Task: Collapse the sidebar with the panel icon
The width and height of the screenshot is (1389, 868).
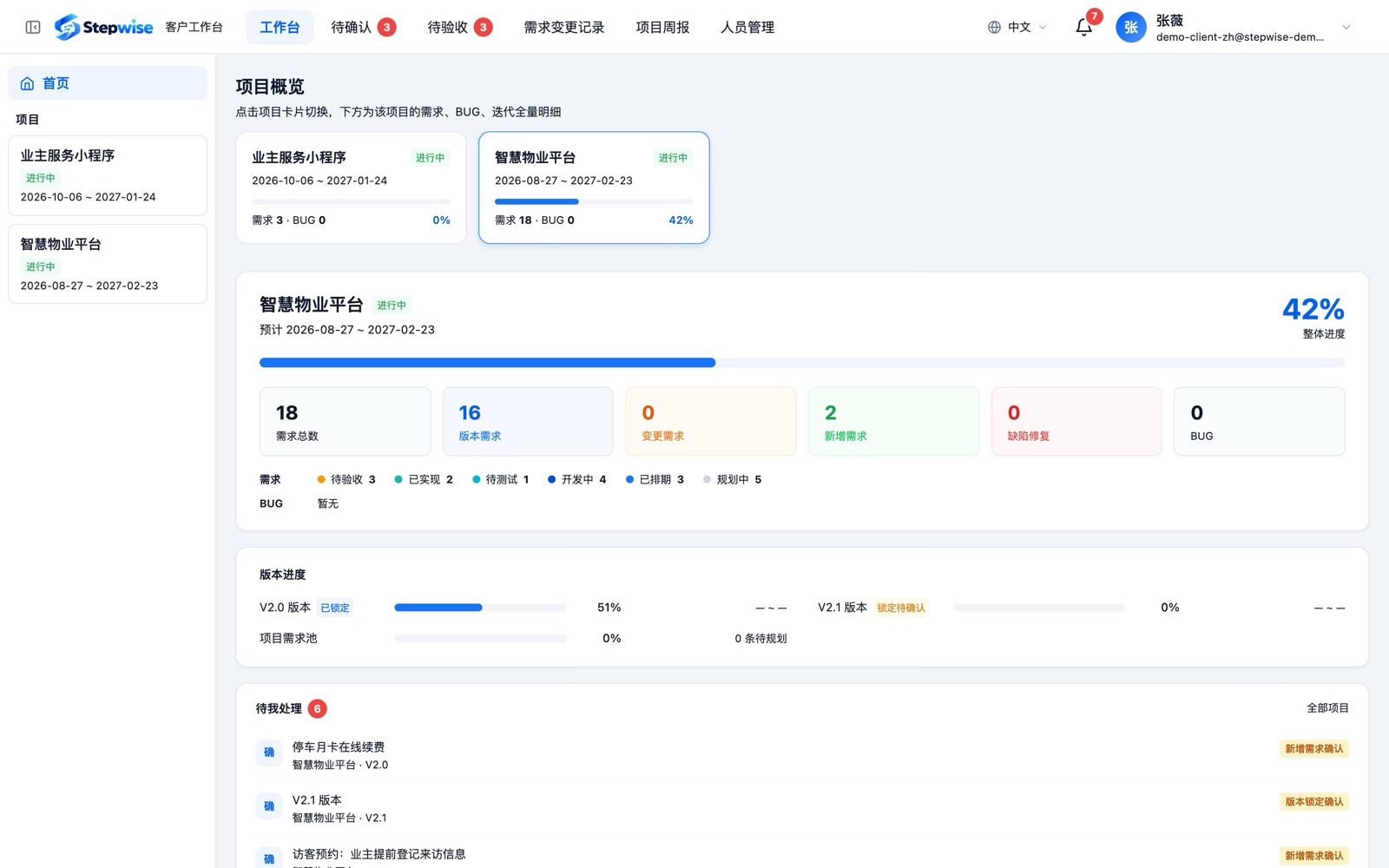Action: point(33,27)
